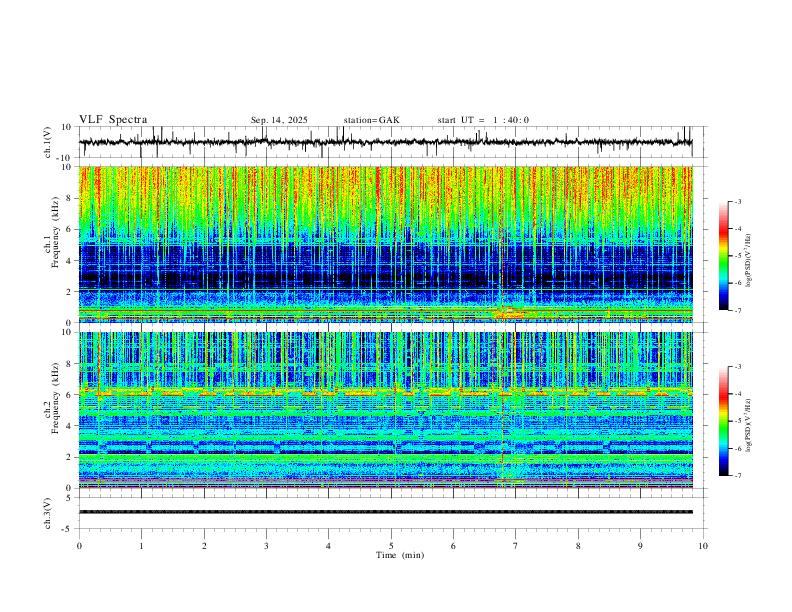The height and width of the screenshot is (612, 792).
Task: Click the log(PSD) label beside ch.1 colorbar
Action: pyautogui.click(x=749, y=260)
